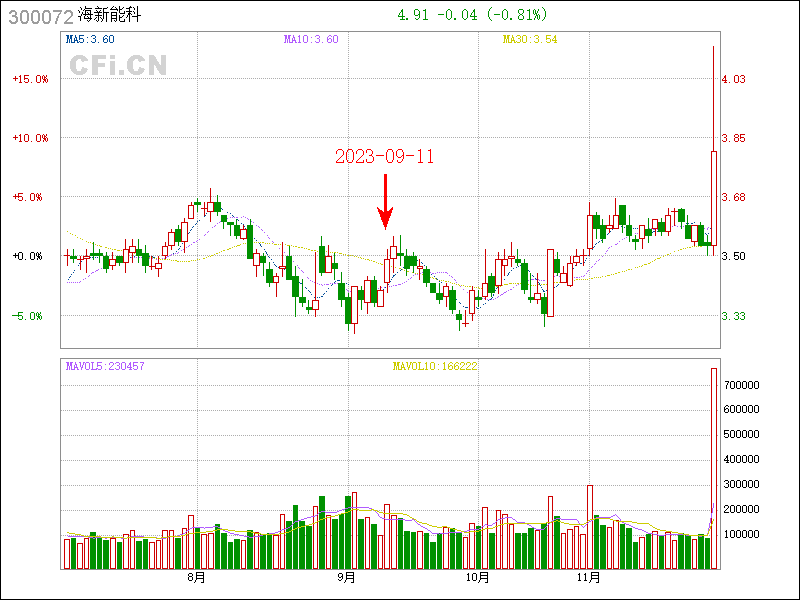Click the 4.03 price level label
The height and width of the screenshot is (600, 800).
(x=733, y=79)
